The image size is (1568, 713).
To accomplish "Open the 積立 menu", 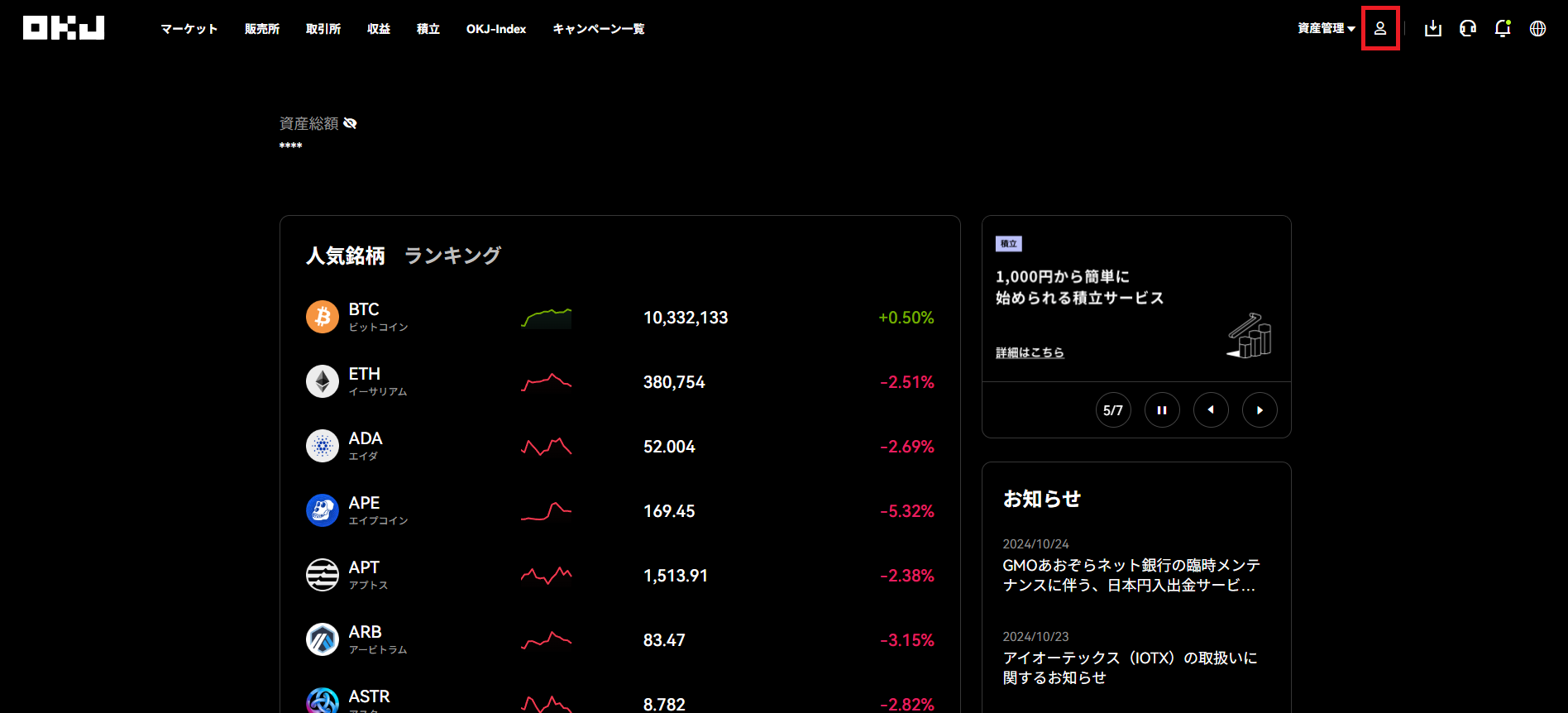I will tap(428, 29).
